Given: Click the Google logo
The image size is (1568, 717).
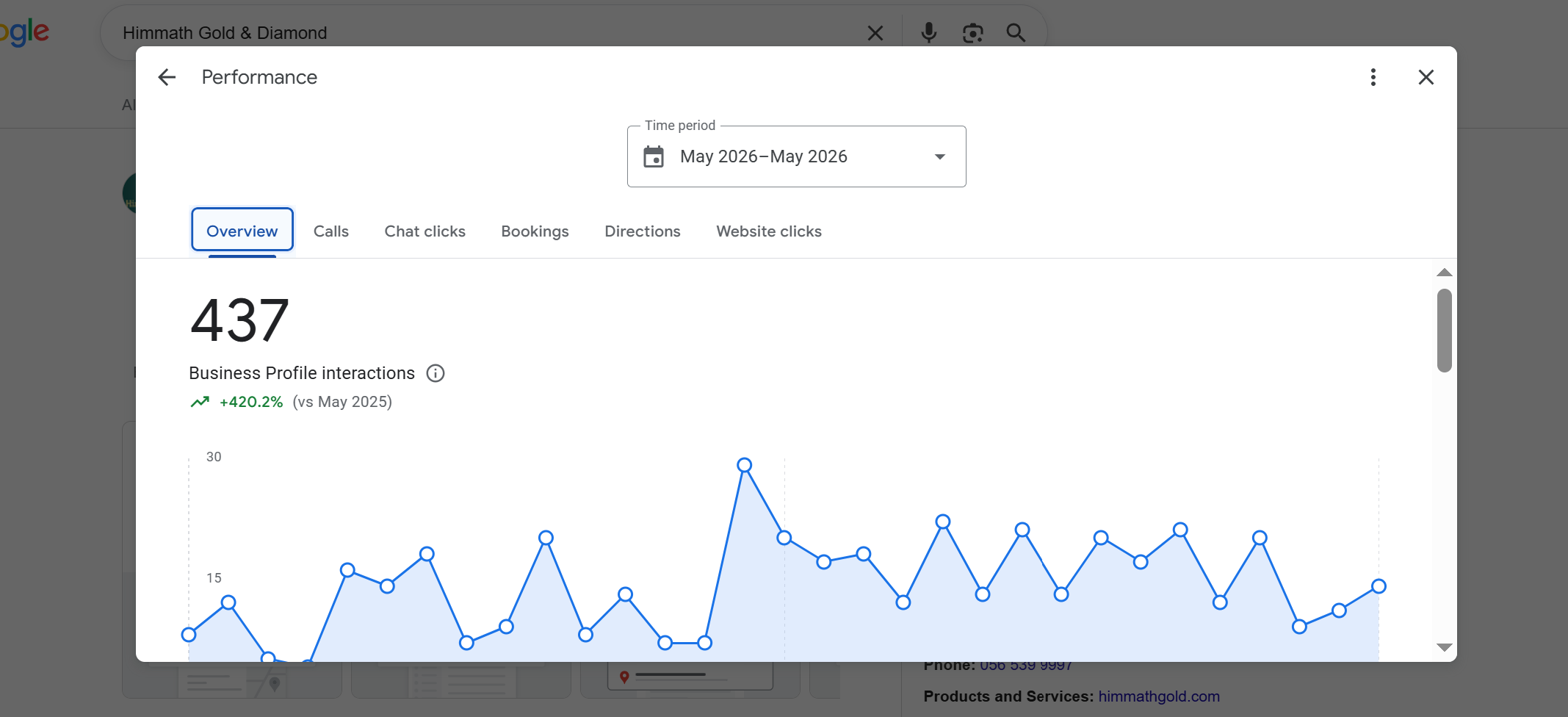Looking at the screenshot, I should click(x=25, y=32).
